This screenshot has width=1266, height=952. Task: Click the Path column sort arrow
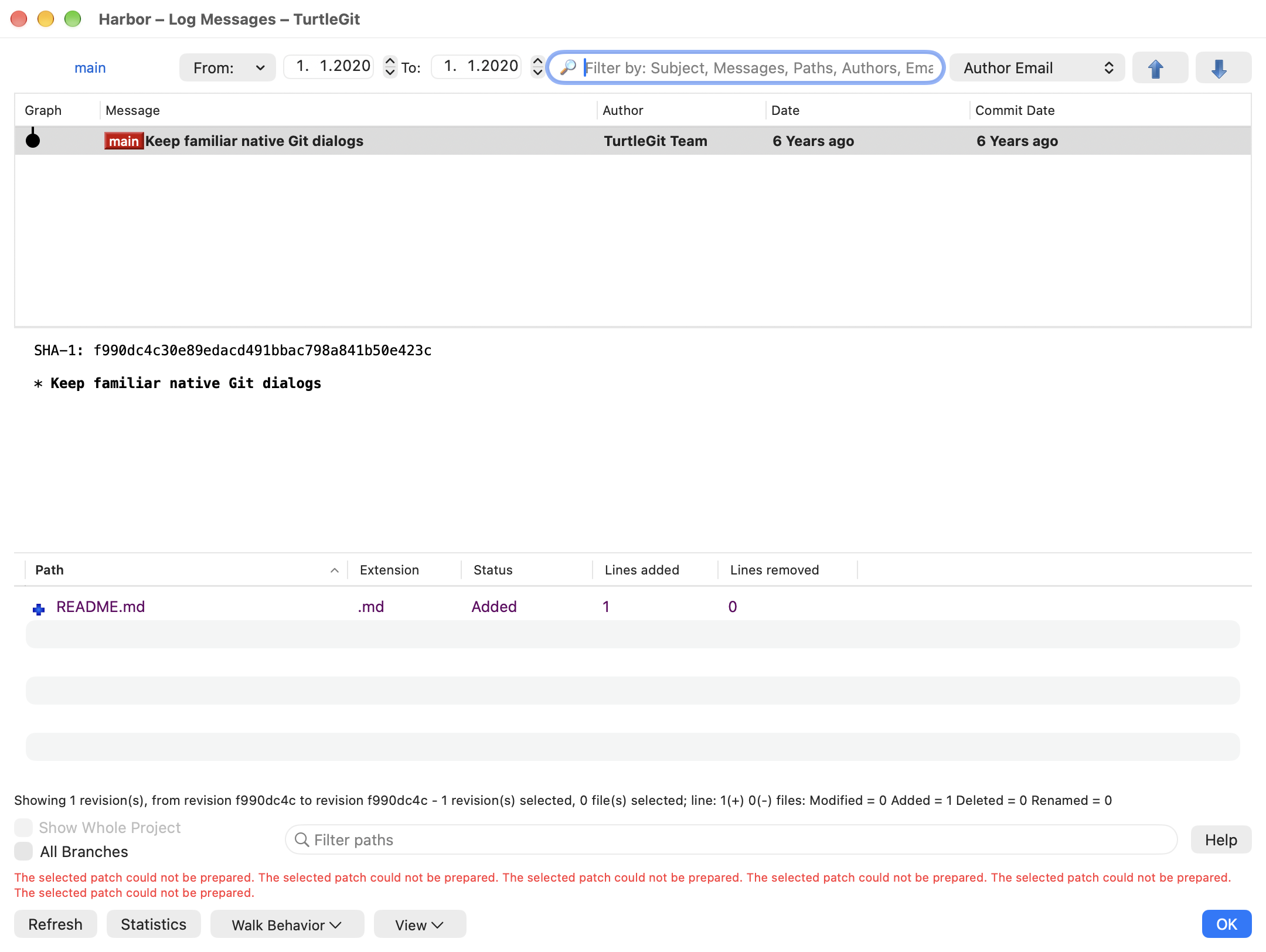[x=334, y=570]
